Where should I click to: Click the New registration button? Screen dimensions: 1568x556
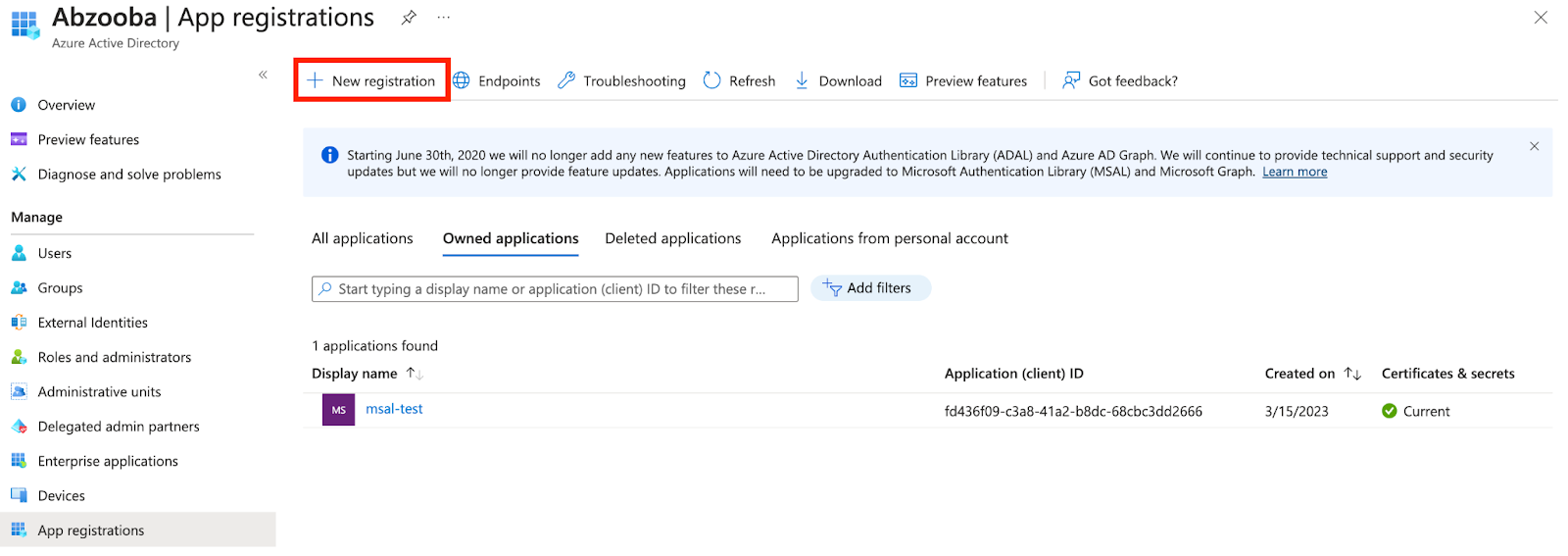(x=371, y=80)
